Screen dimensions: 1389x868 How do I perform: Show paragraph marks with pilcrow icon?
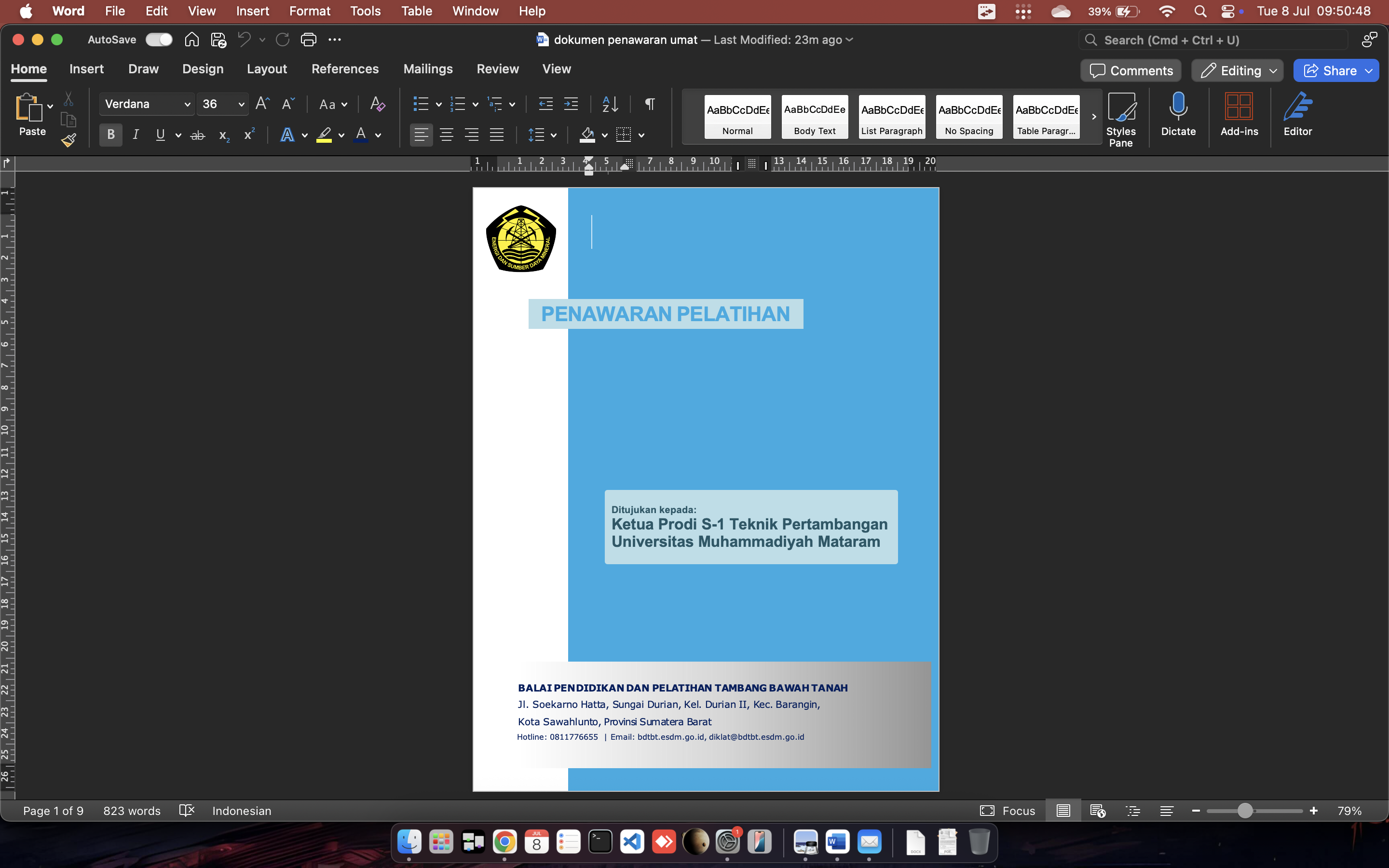click(x=649, y=104)
